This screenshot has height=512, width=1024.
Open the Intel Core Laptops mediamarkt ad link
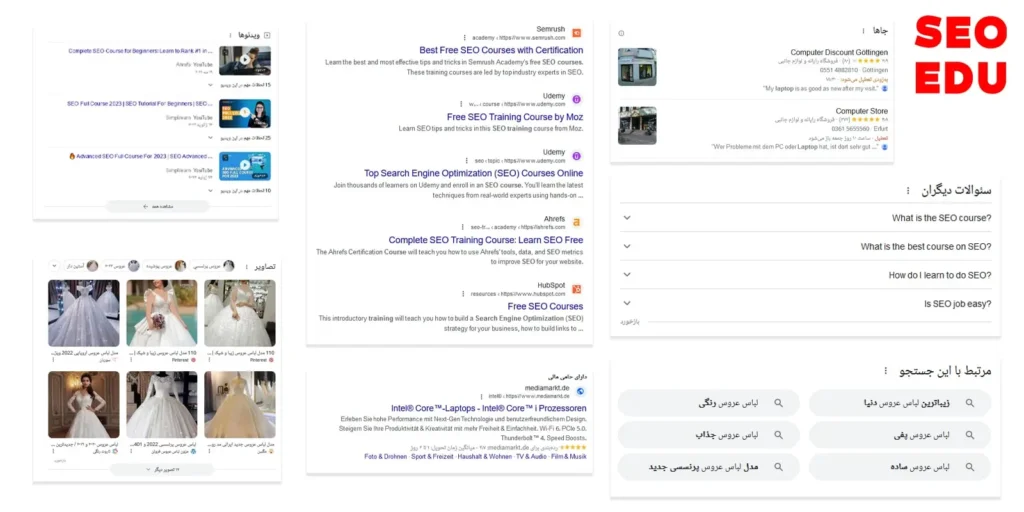tap(488, 408)
